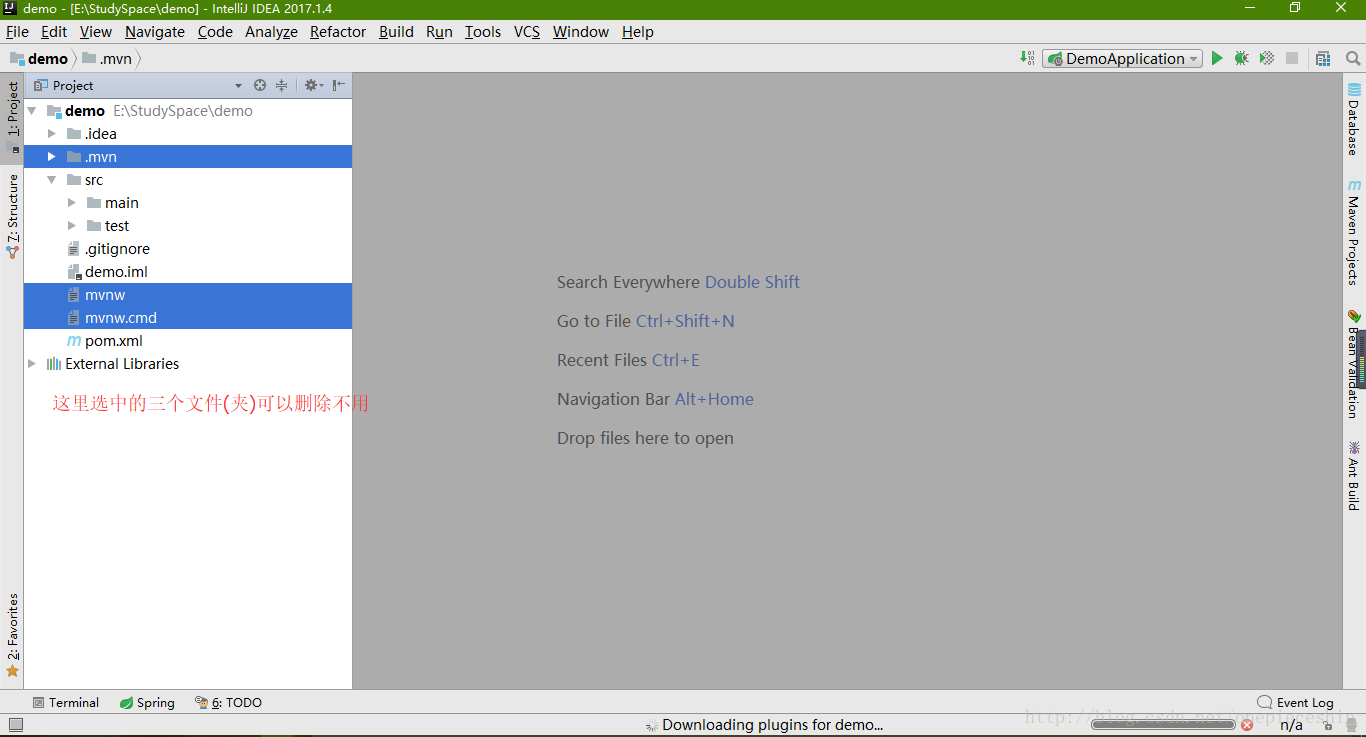The width and height of the screenshot is (1366, 737).
Task: Toggle the 2: Favorites side tab
Action: pyautogui.click(x=13, y=635)
